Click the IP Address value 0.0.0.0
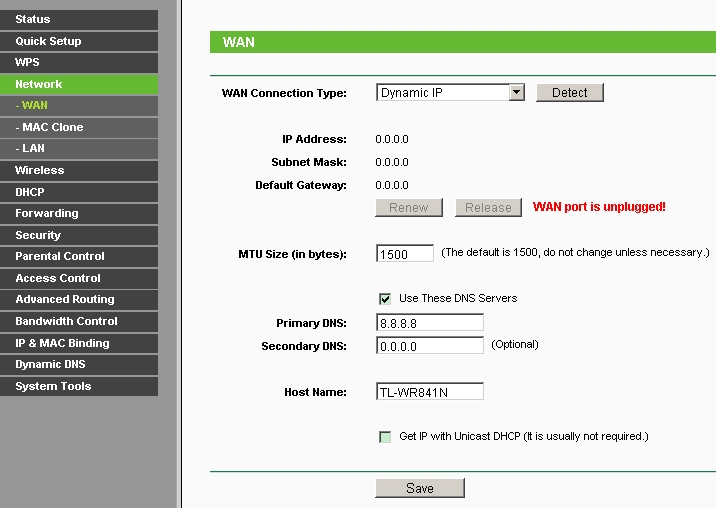 [x=392, y=139]
